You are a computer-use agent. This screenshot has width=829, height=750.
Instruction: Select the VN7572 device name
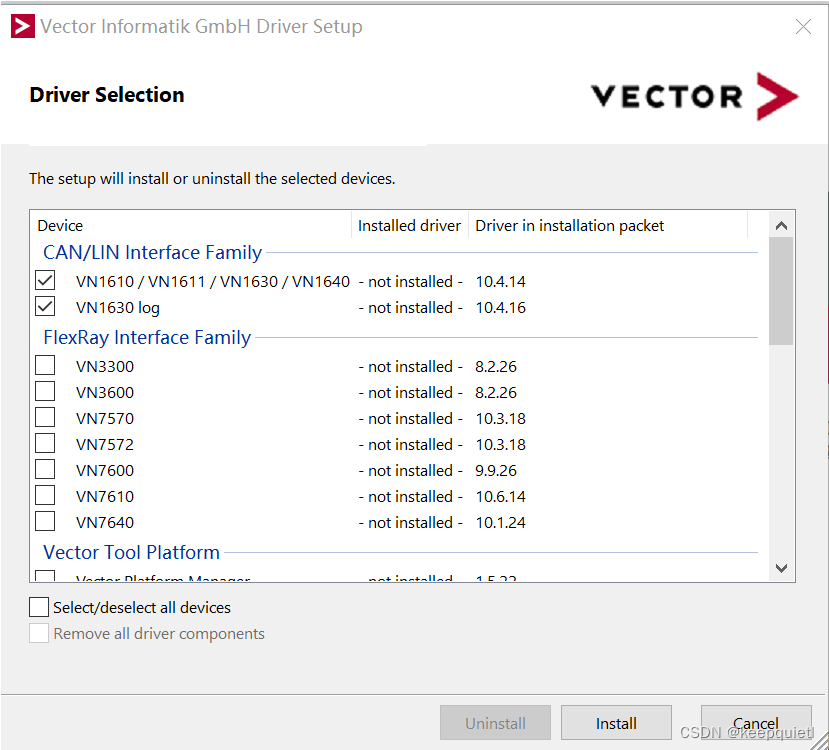[x=105, y=445]
